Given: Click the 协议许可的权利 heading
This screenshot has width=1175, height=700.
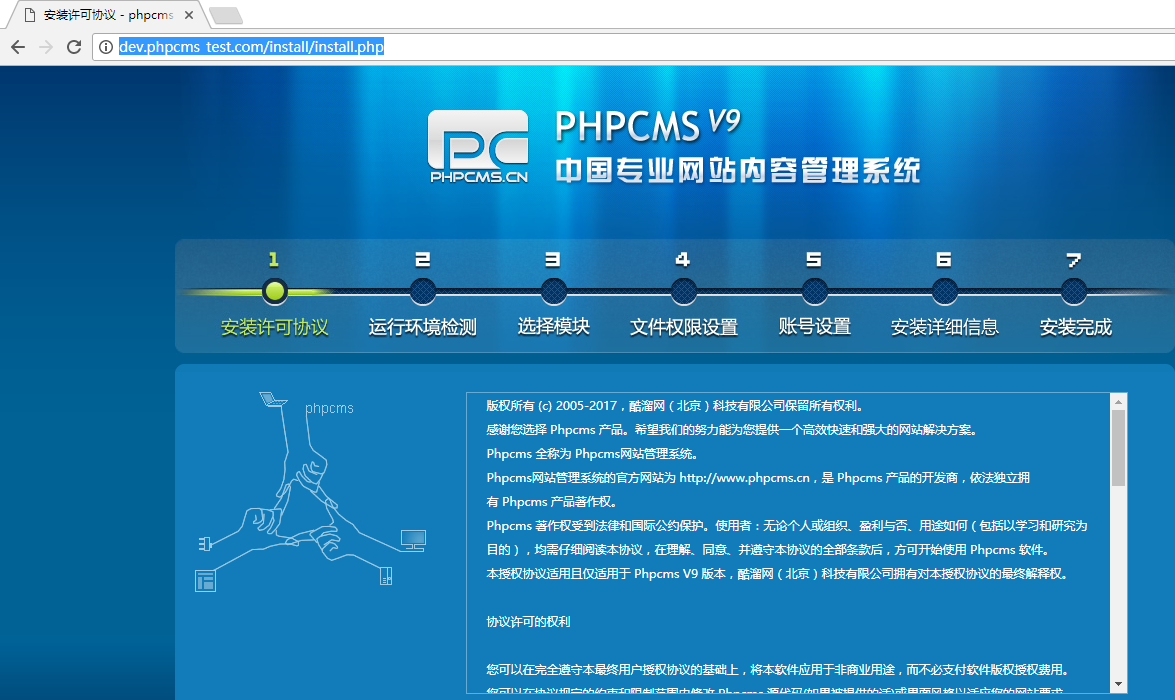Looking at the screenshot, I should 528,621.
